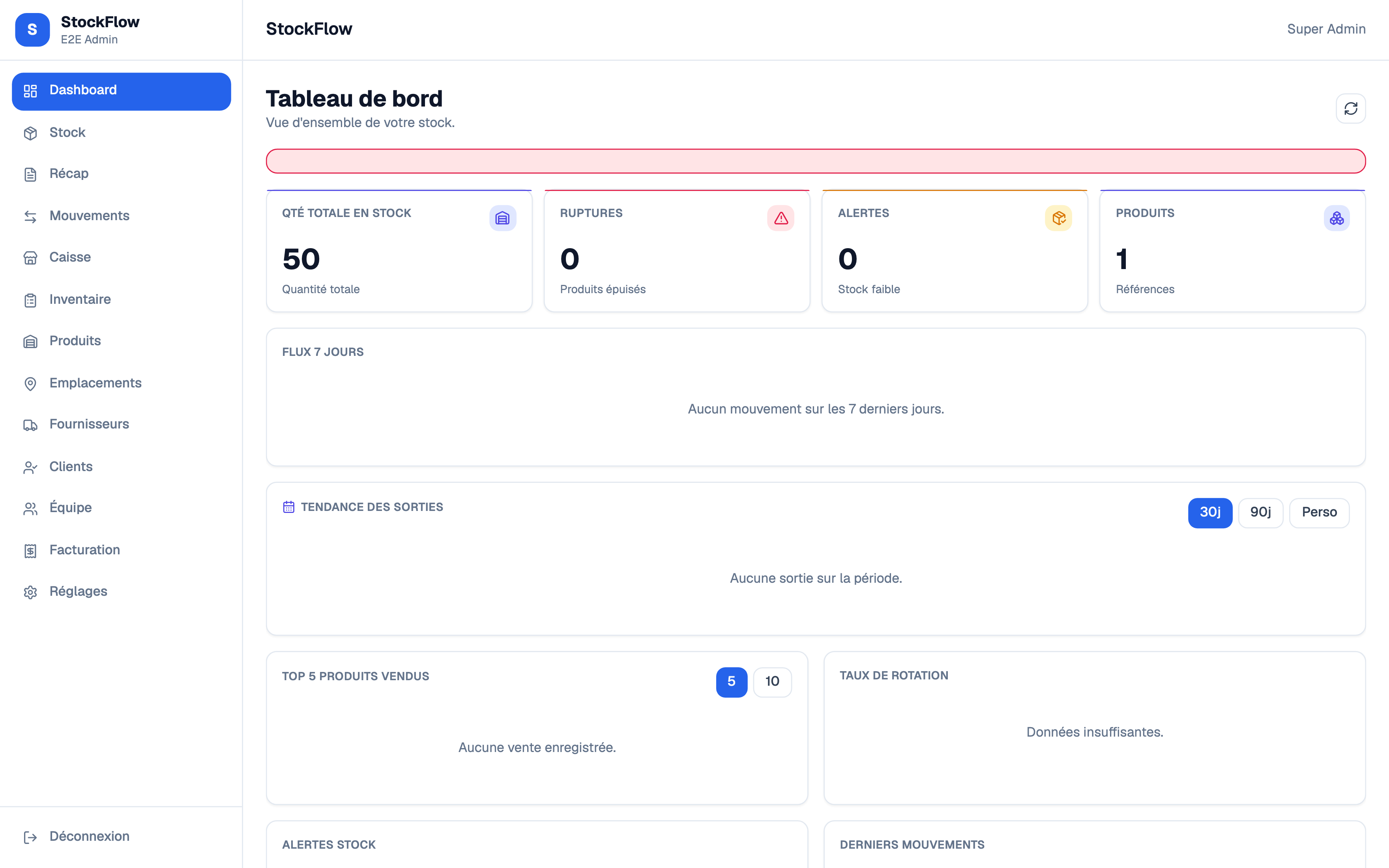Click the Mouvements arrows icon
Image resolution: width=1389 pixels, height=868 pixels.
tap(30, 217)
